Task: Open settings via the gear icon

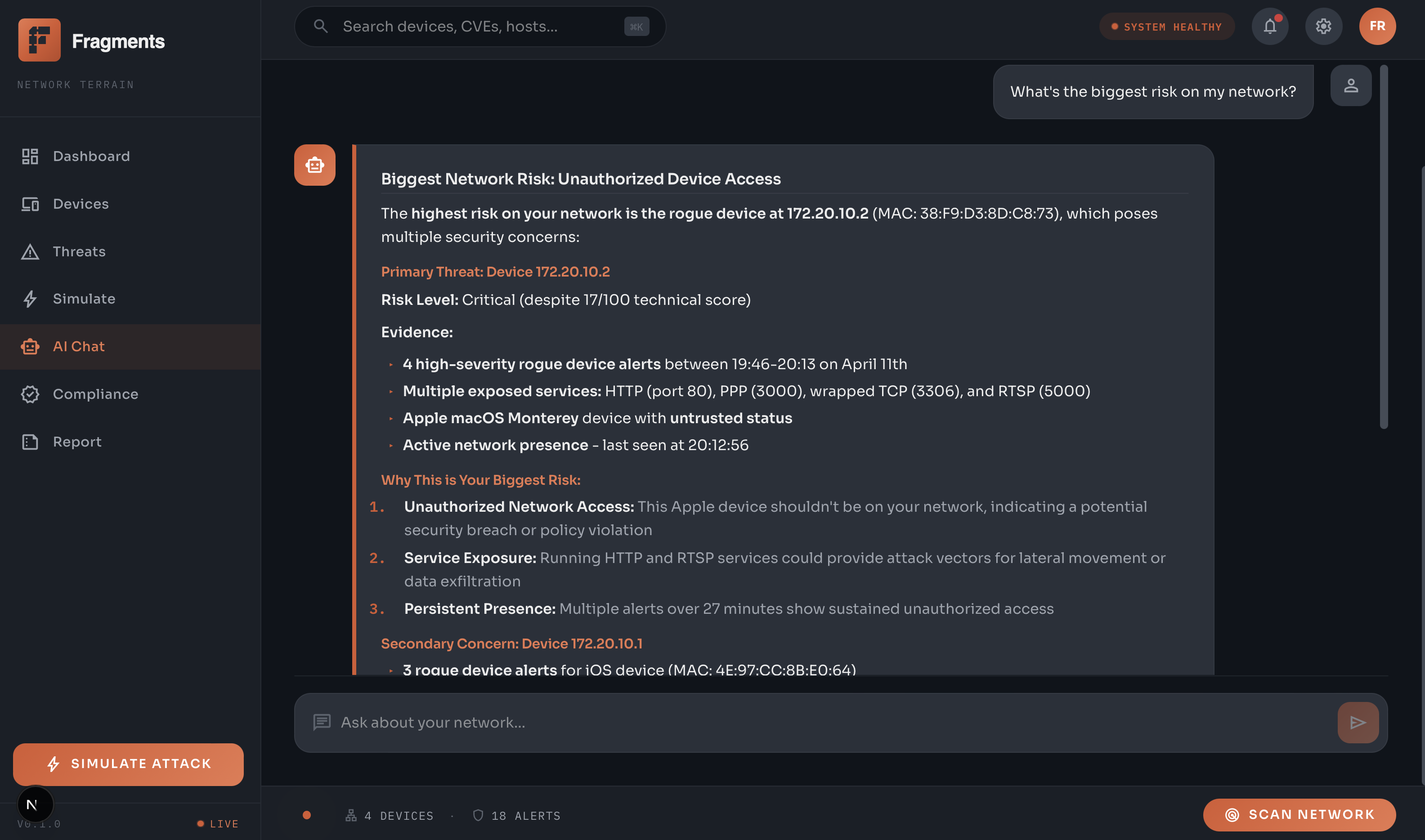Action: 1323,27
